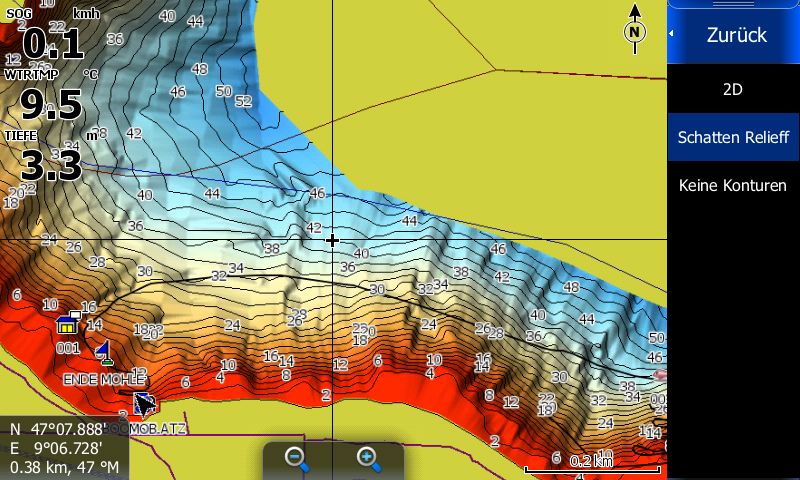The image size is (800, 480).
Task: Toggle the Keine Konturen option
Action: coord(733,185)
